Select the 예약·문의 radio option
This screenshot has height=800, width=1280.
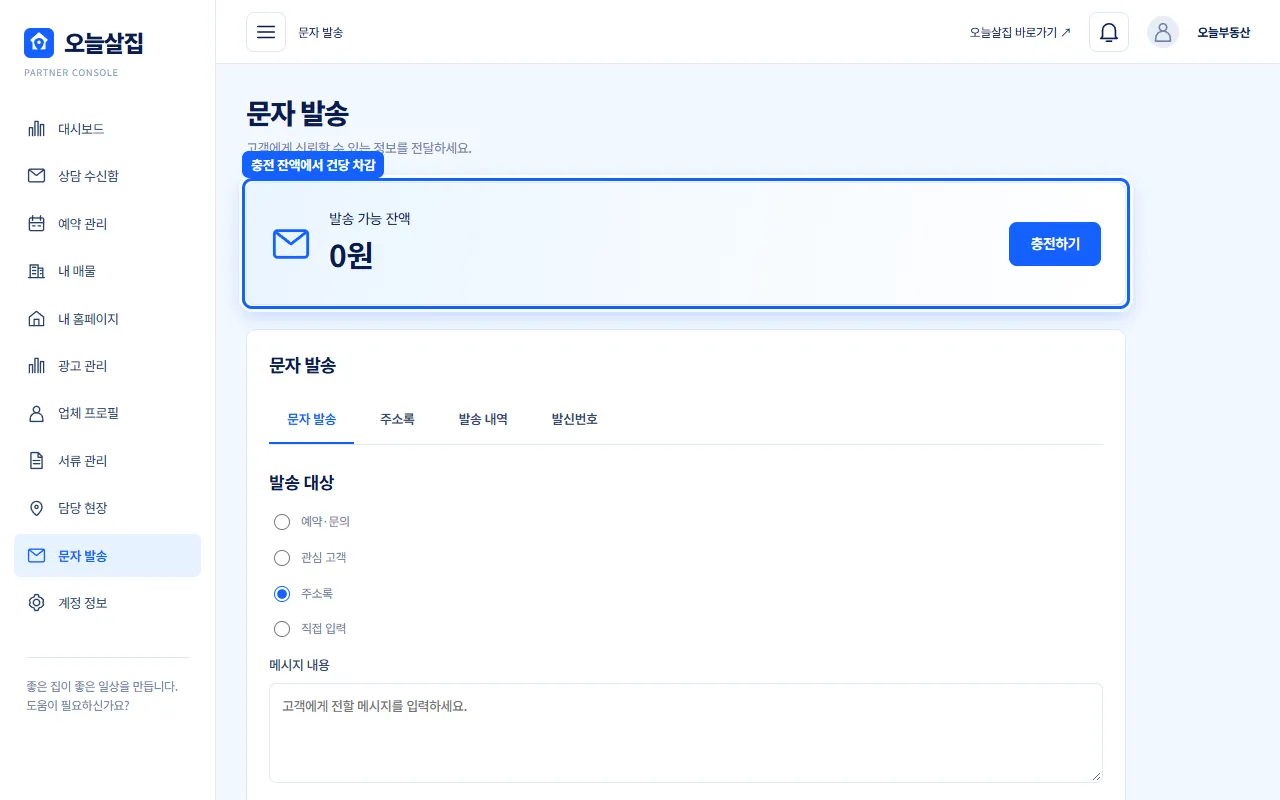click(x=282, y=522)
